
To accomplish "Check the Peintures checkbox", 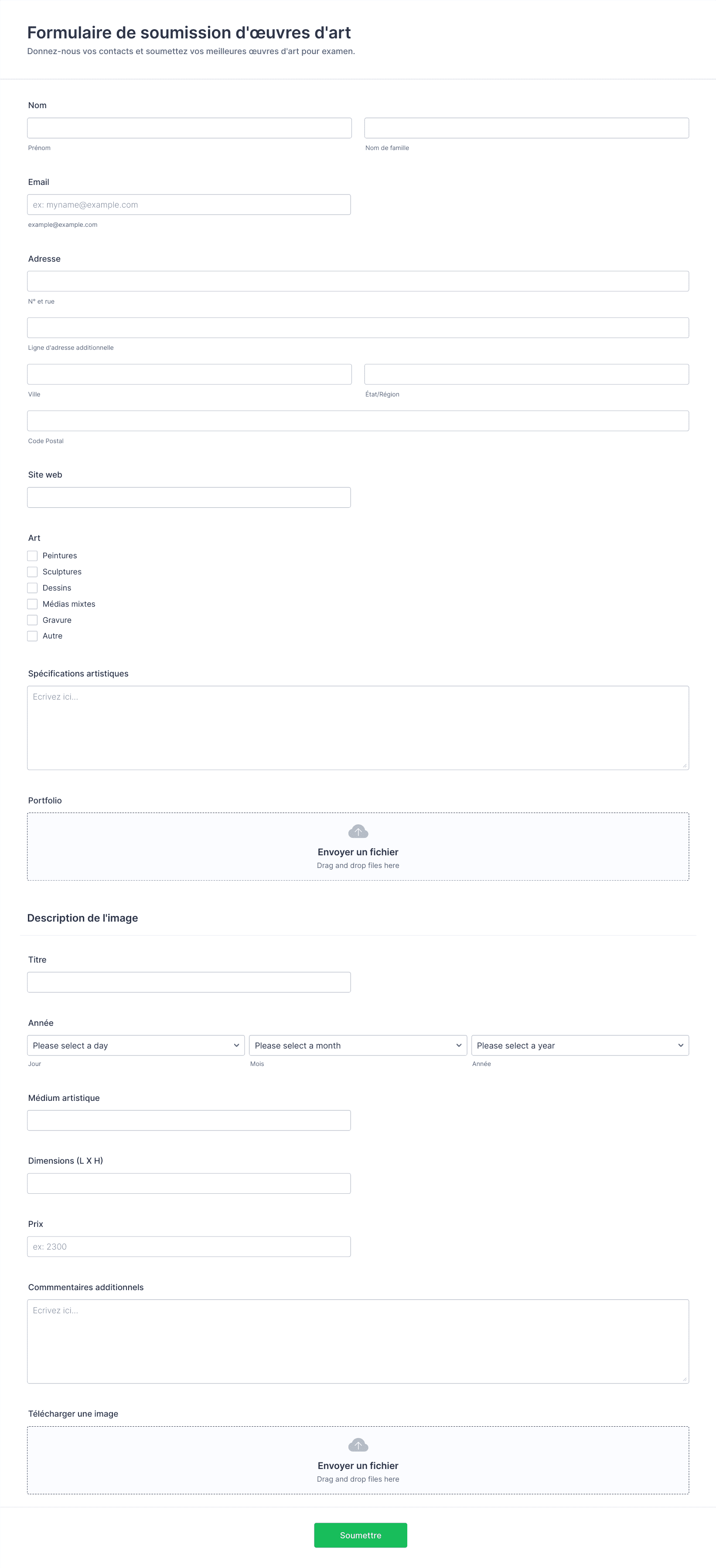I will [x=32, y=556].
